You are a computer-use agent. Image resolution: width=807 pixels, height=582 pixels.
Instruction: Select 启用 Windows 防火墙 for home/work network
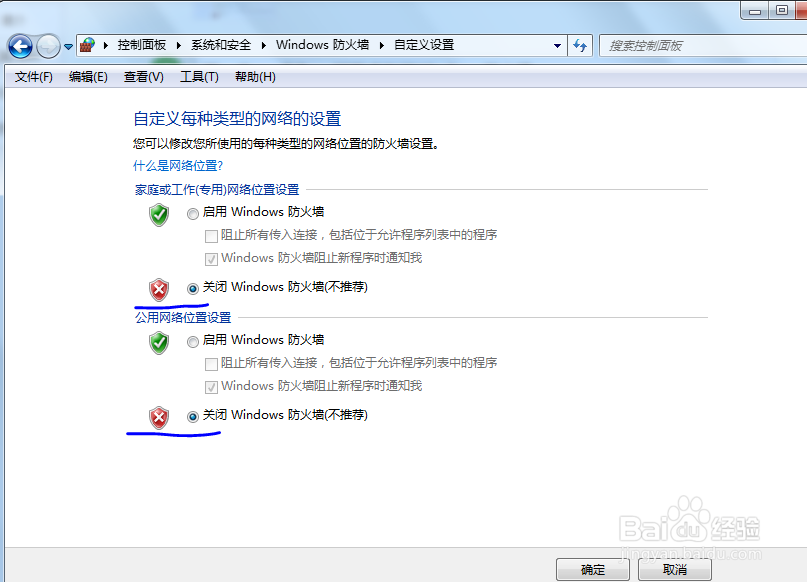pyautogui.click(x=192, y=214)
